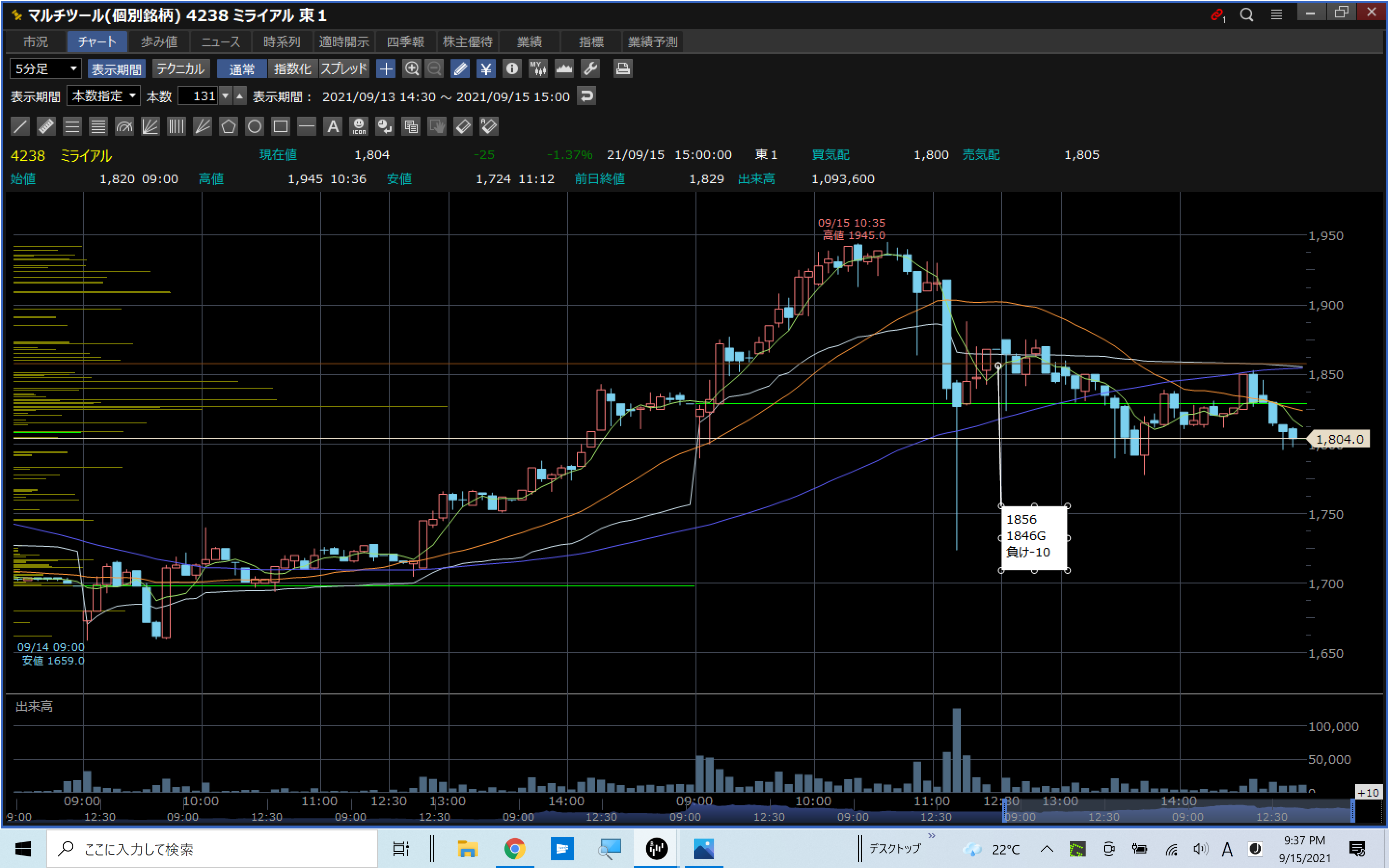Click the printer icon in toolbar

point(623,69)
